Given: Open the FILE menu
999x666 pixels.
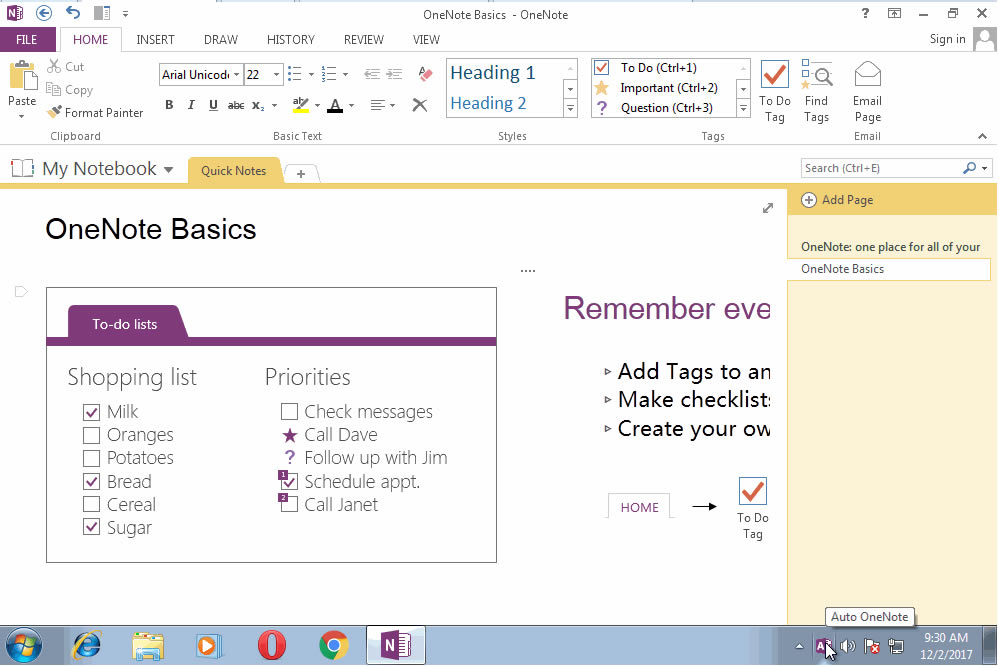Looking at the screenshot, I should point(28,39).
